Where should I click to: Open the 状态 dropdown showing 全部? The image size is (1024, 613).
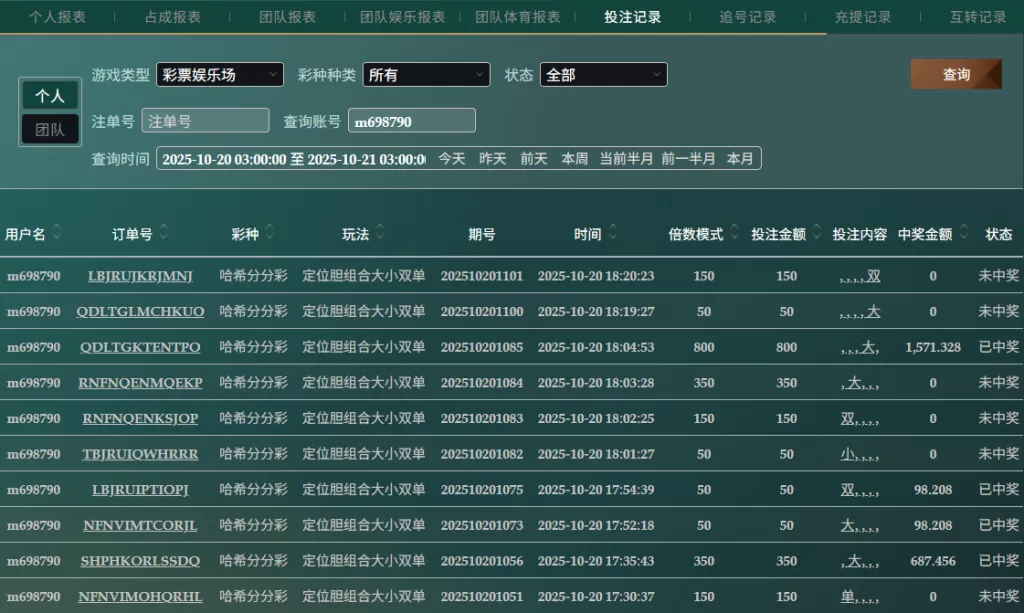click(x=603, y=75)
